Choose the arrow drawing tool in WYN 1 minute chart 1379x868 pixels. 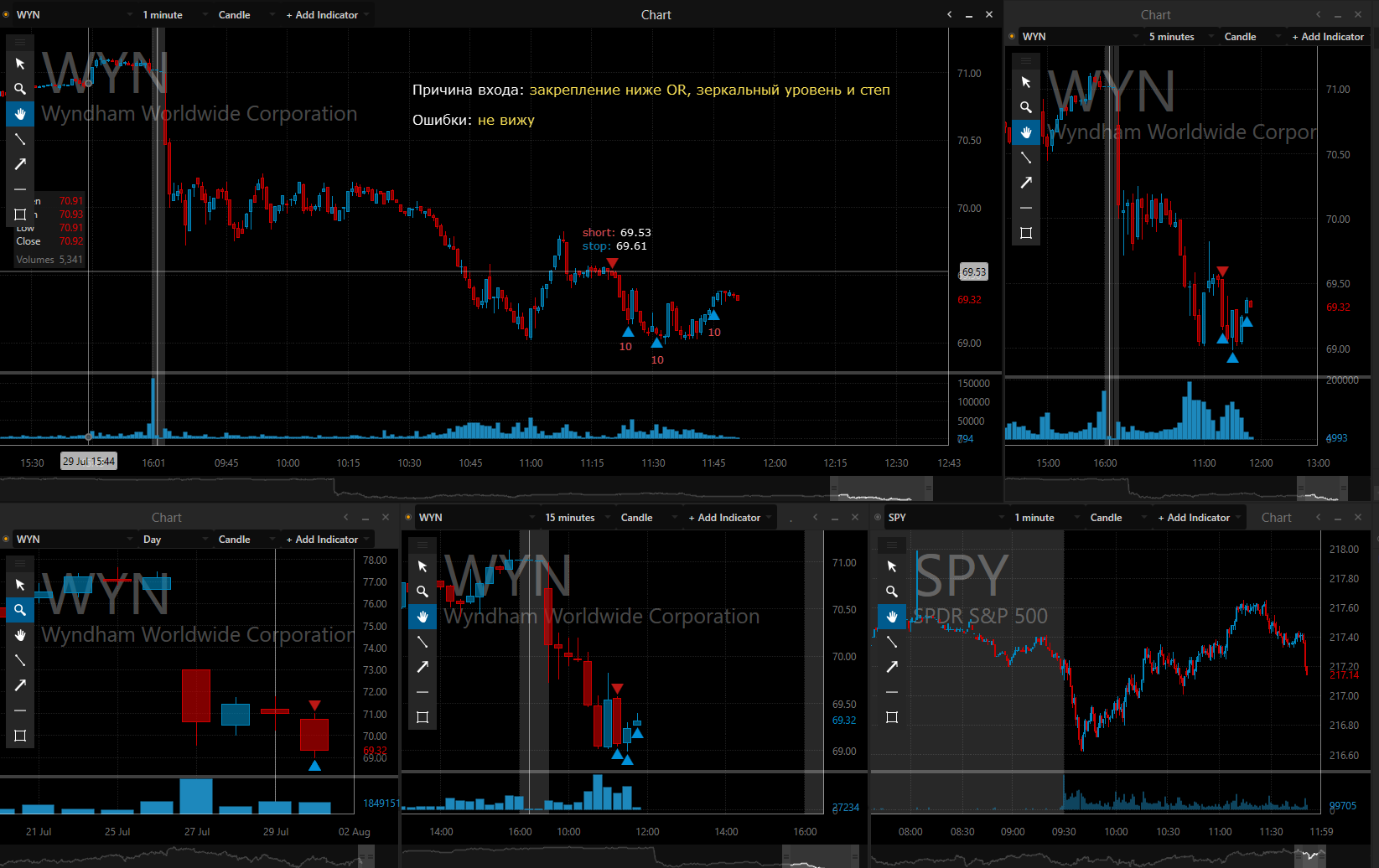coord(20,164)
